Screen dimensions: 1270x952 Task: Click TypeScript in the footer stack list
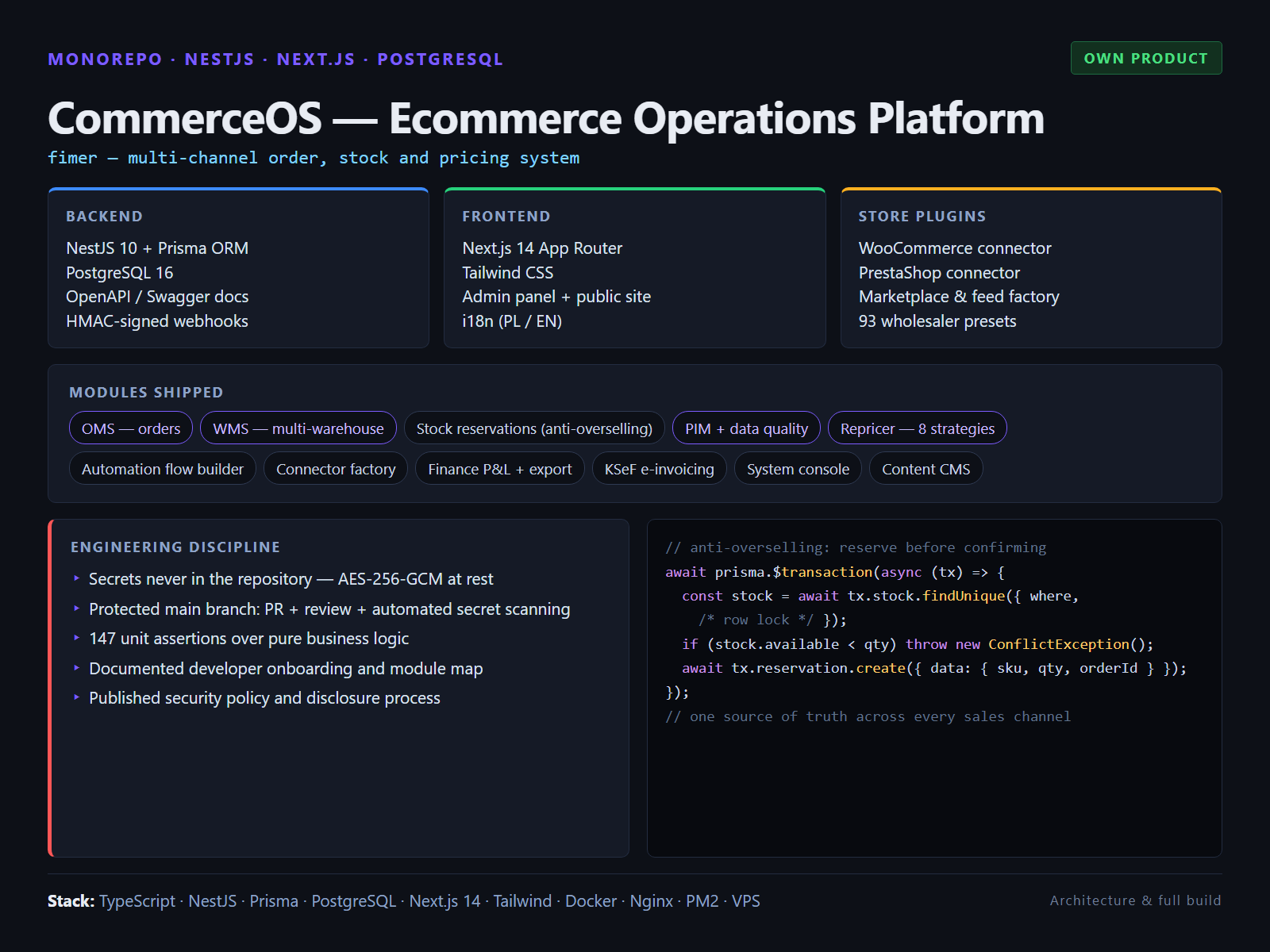(137, 901)
